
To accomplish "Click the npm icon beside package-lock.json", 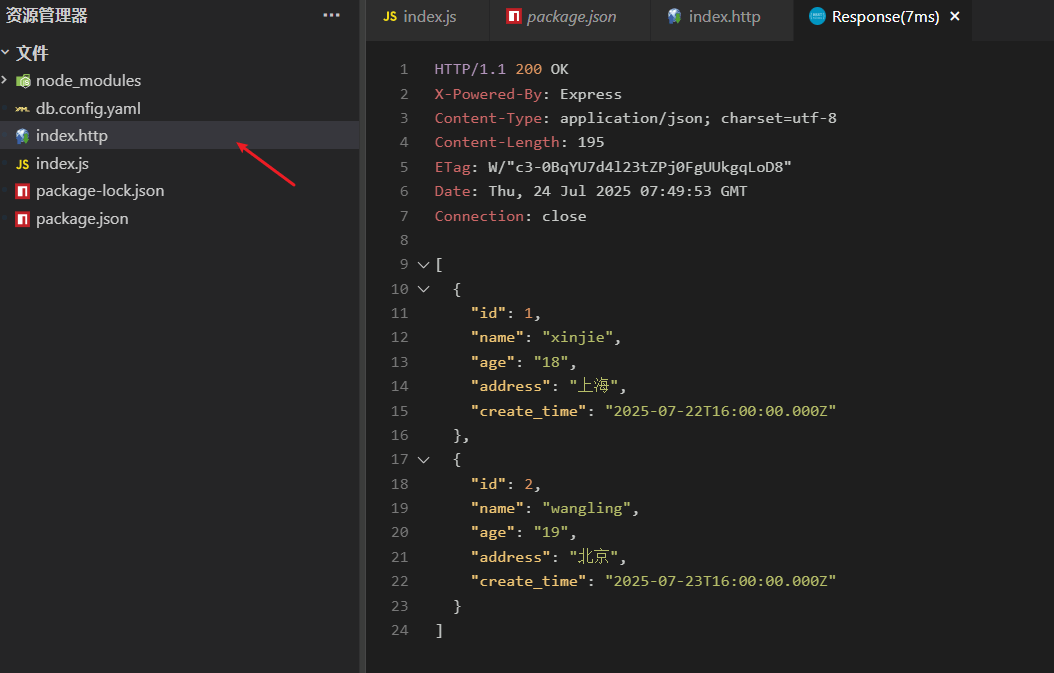I will (22, 191).
